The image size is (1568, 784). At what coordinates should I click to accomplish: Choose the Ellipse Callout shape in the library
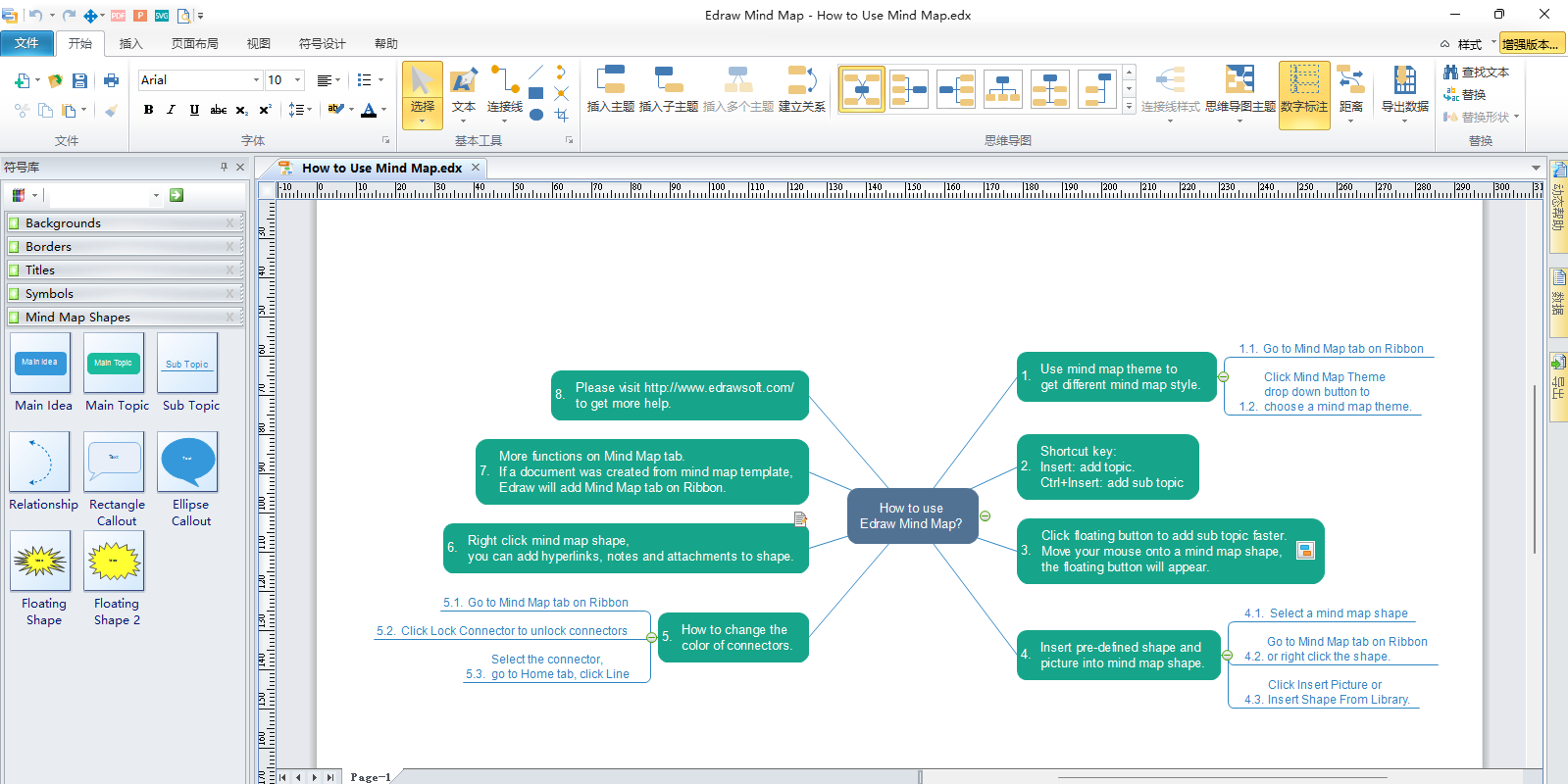pyautogui.click(x=188, y=462)
